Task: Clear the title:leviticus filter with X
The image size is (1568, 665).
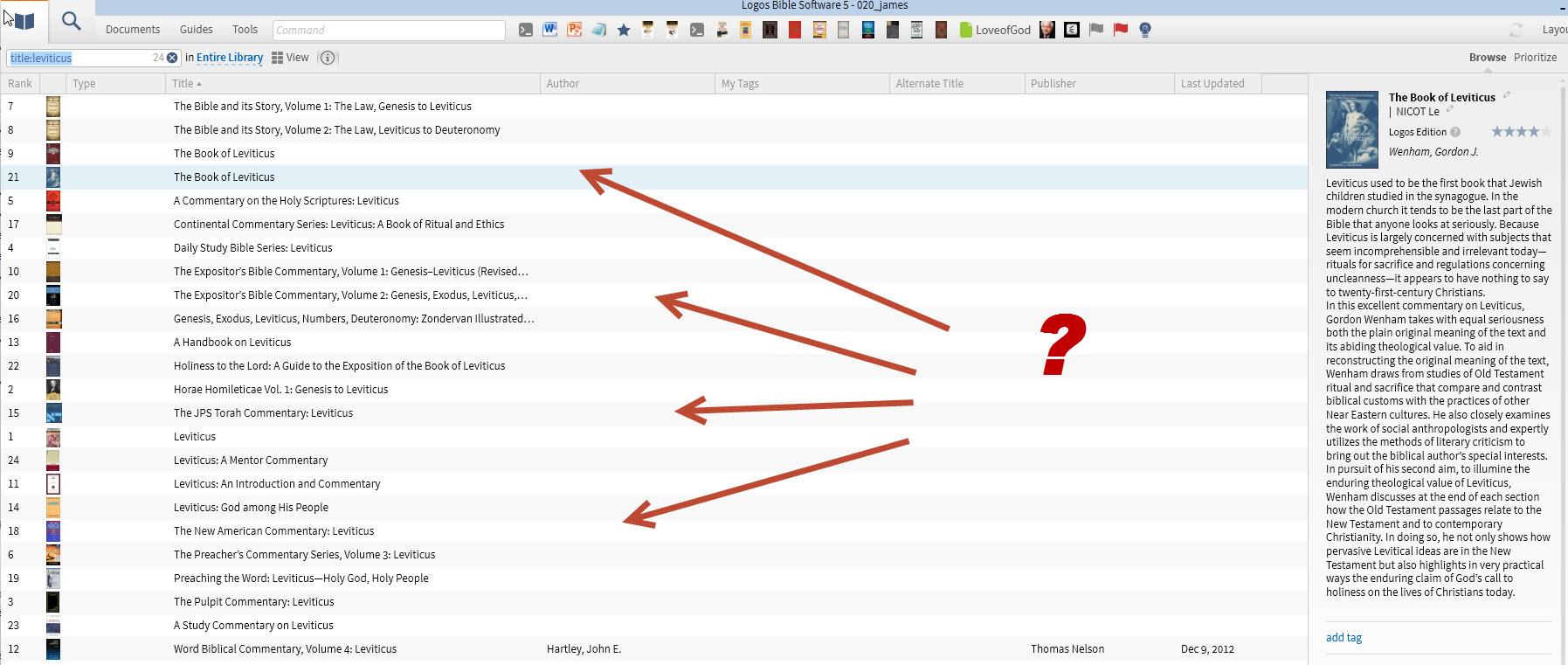Action: (x=172, y=58)
